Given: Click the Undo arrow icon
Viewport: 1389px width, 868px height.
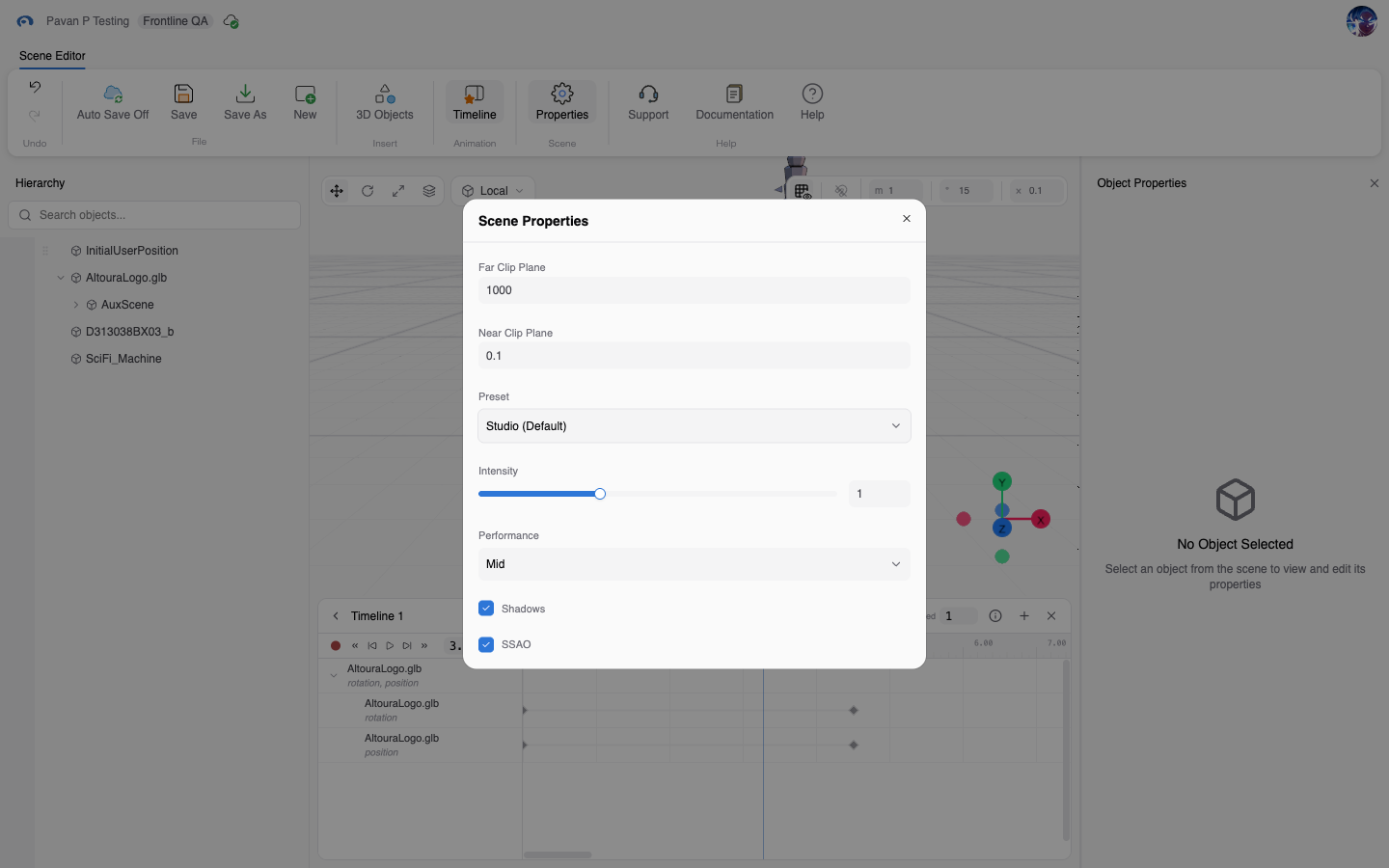Looking at the screenshot, I should 35,87.
